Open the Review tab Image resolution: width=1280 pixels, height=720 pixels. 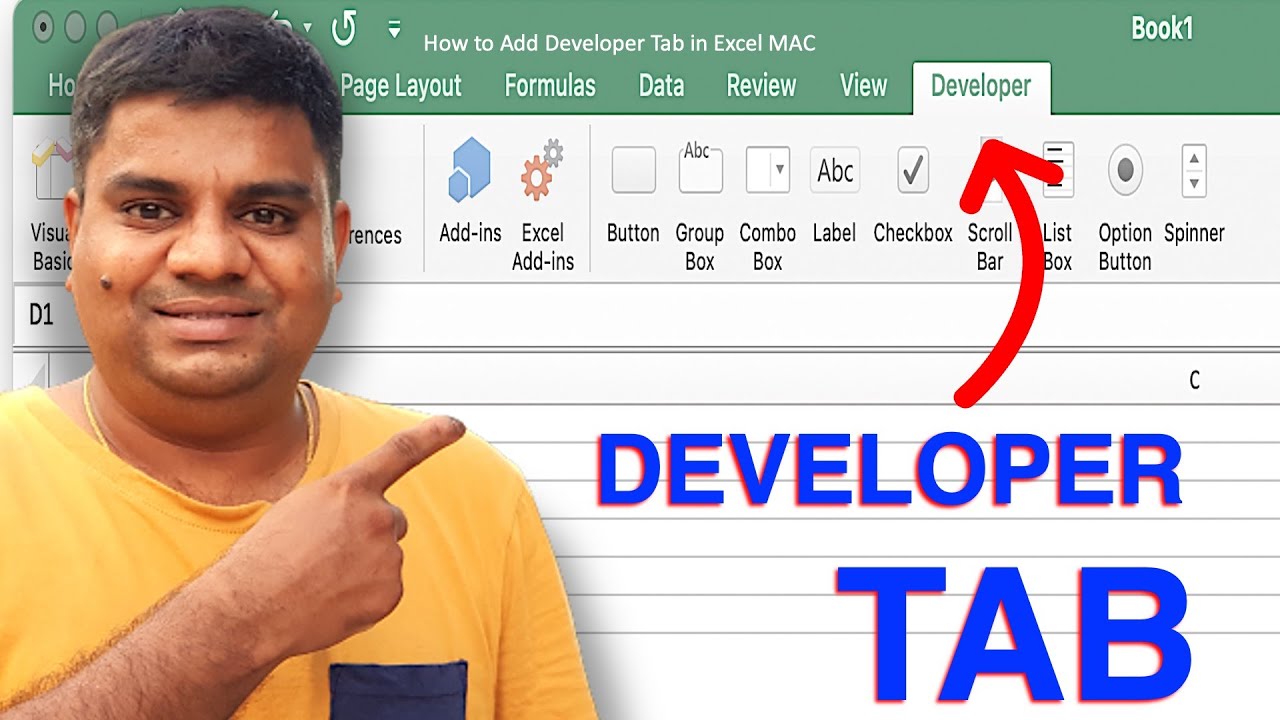[x=761, y=86]
